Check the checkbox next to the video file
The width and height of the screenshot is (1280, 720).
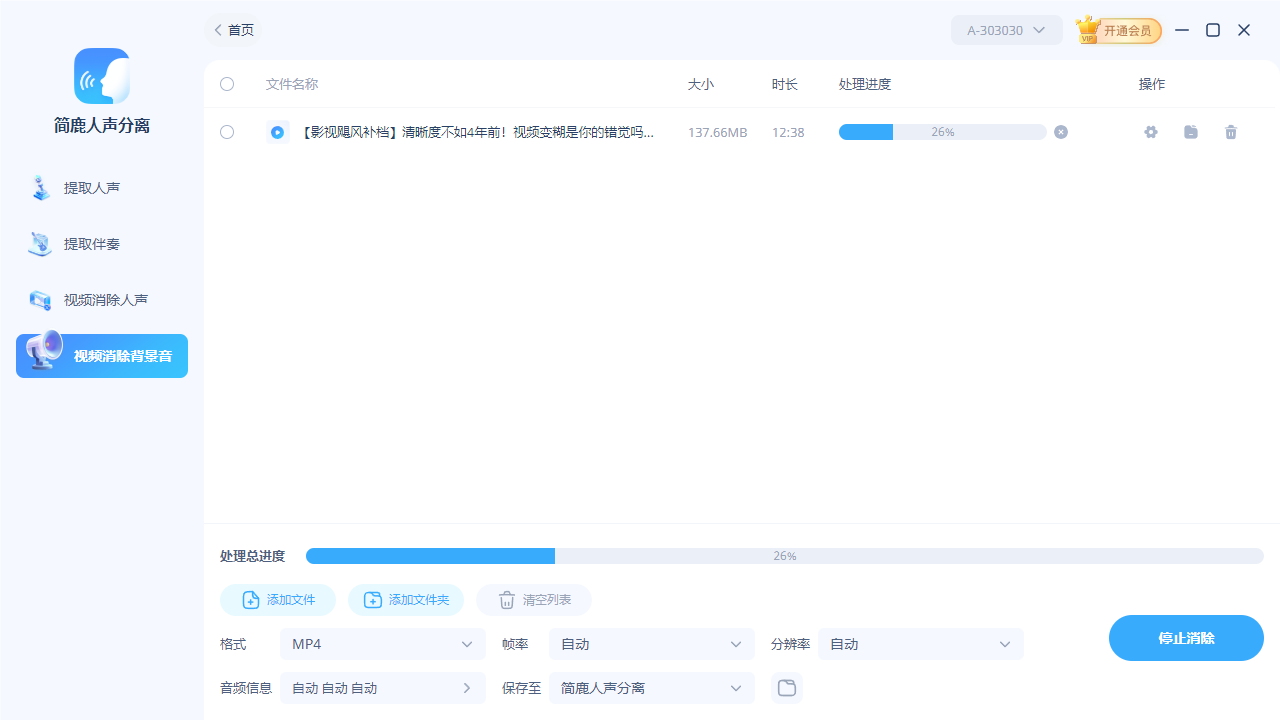227,132
